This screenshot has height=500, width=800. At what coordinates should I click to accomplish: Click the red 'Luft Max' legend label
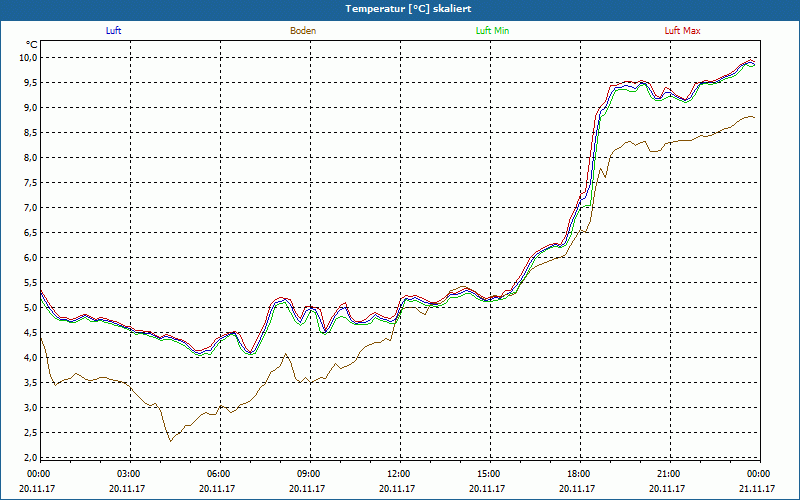(682, 31)
